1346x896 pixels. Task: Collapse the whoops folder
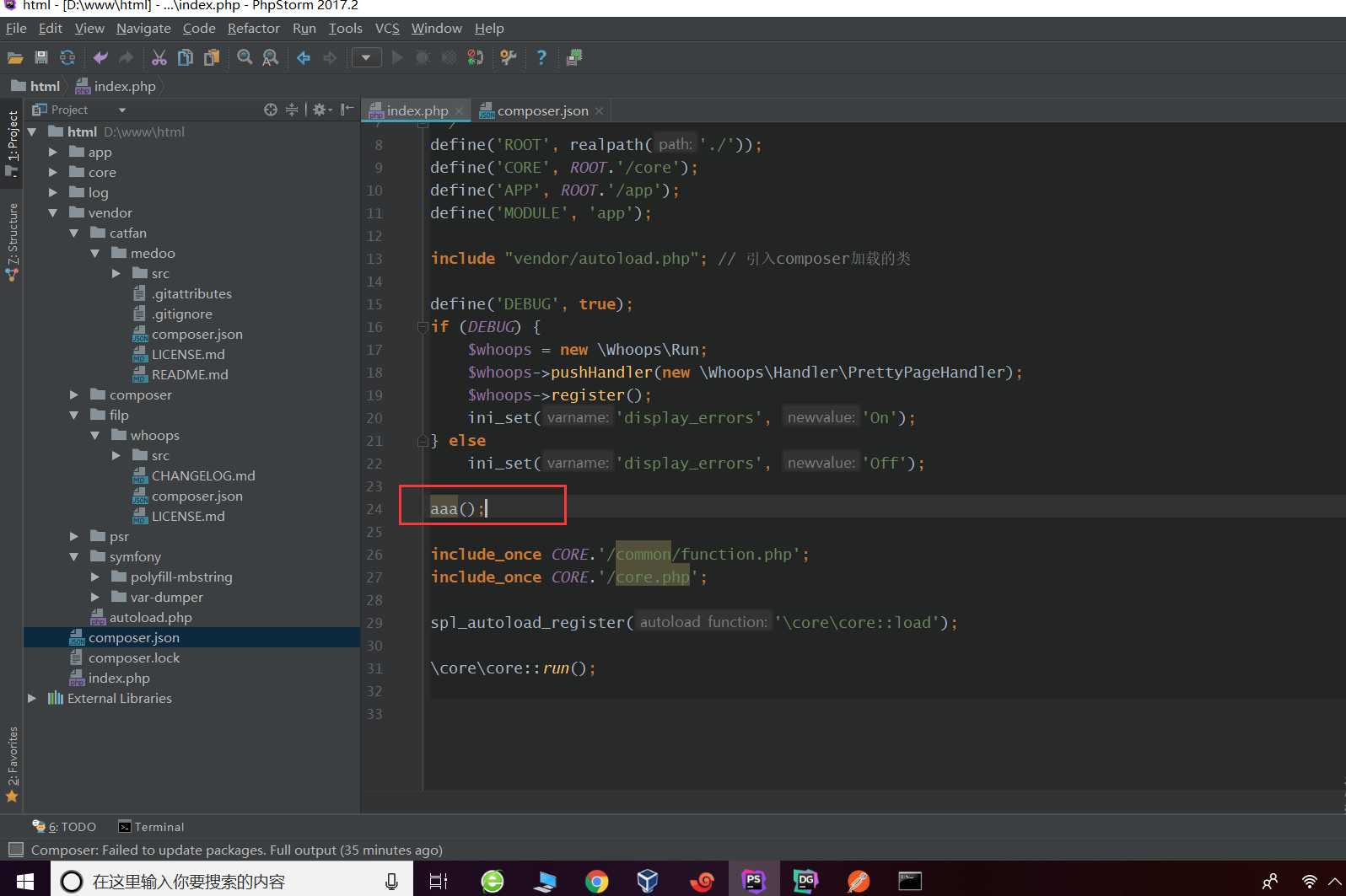click(95, 435)
